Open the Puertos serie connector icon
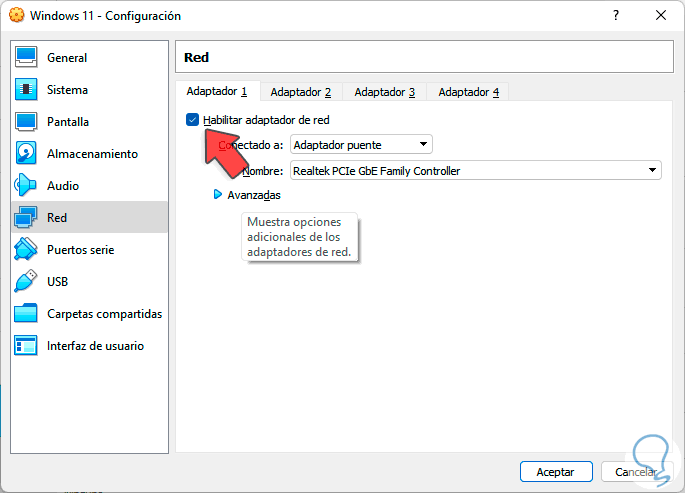 point(26,249)
